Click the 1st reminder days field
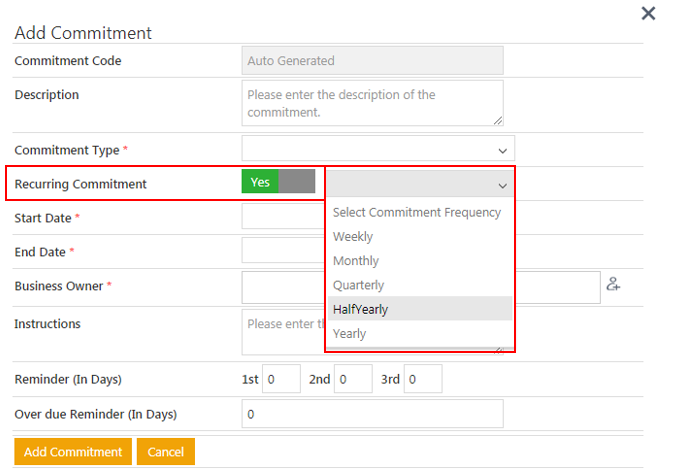 (281, 380)
